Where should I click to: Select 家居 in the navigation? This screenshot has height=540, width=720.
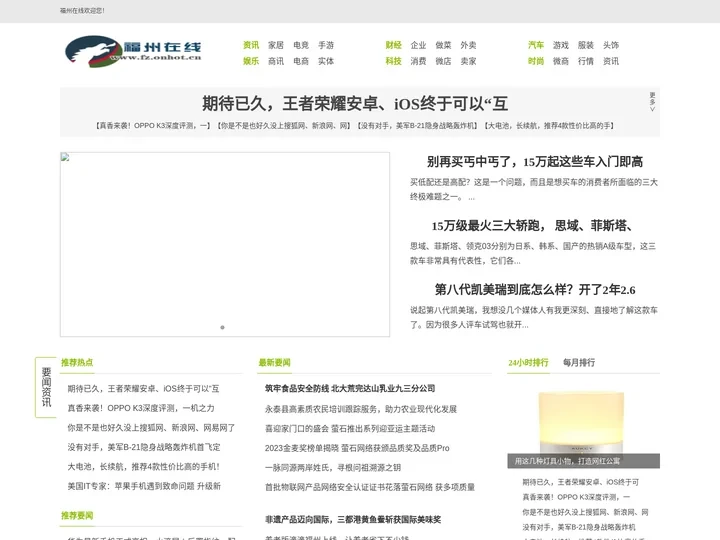click(276, 45)
